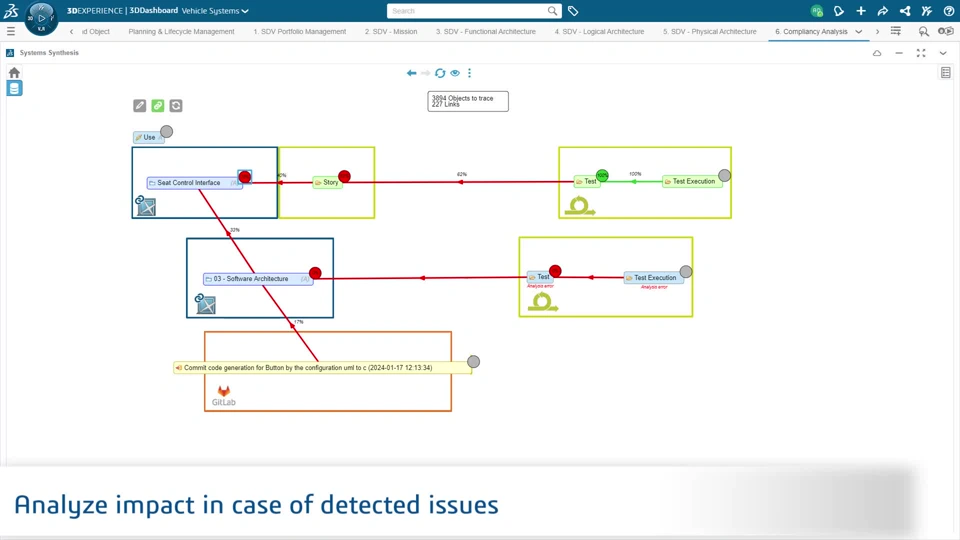Click the Test node with green status

(587, 182)
